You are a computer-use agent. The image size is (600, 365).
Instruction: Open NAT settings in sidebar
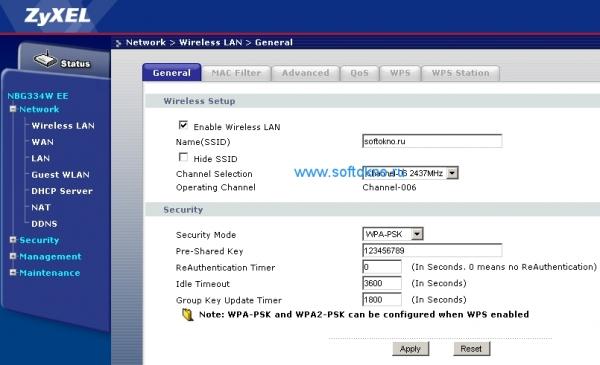pyautogui.click(x=41, y=207)
